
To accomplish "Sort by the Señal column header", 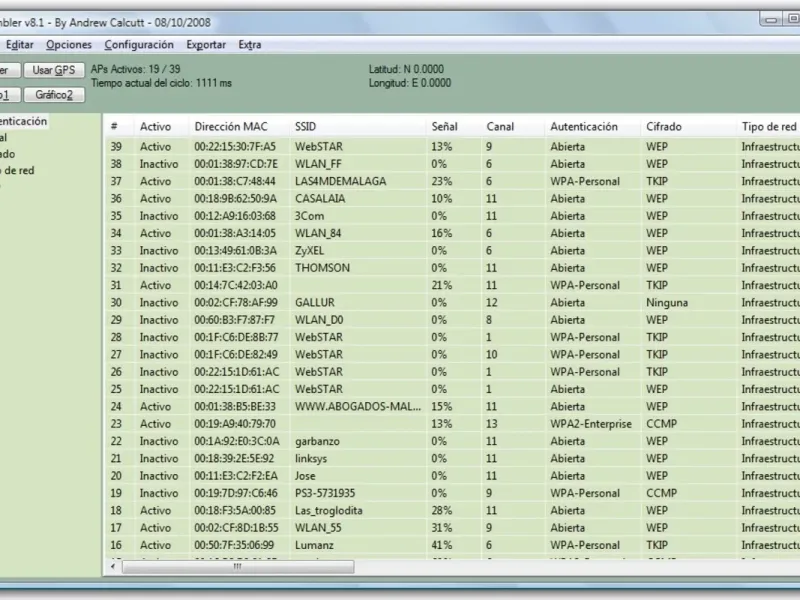I will pos(445,127).
